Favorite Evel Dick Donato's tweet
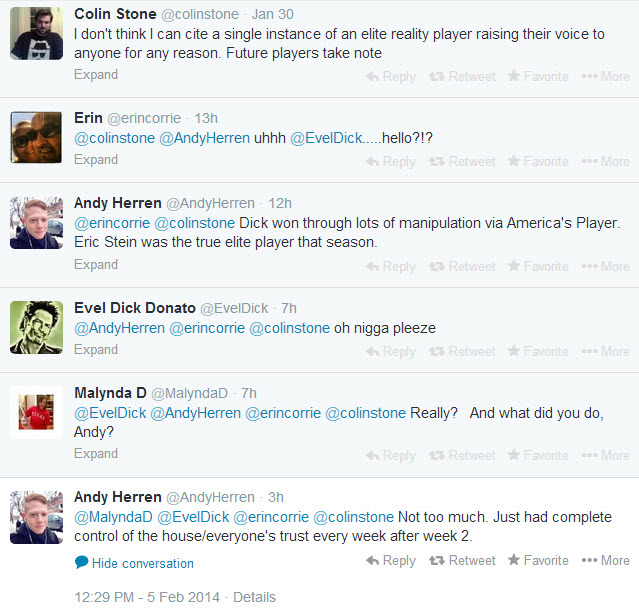This screenshot has height=616, width=639. 538,351
